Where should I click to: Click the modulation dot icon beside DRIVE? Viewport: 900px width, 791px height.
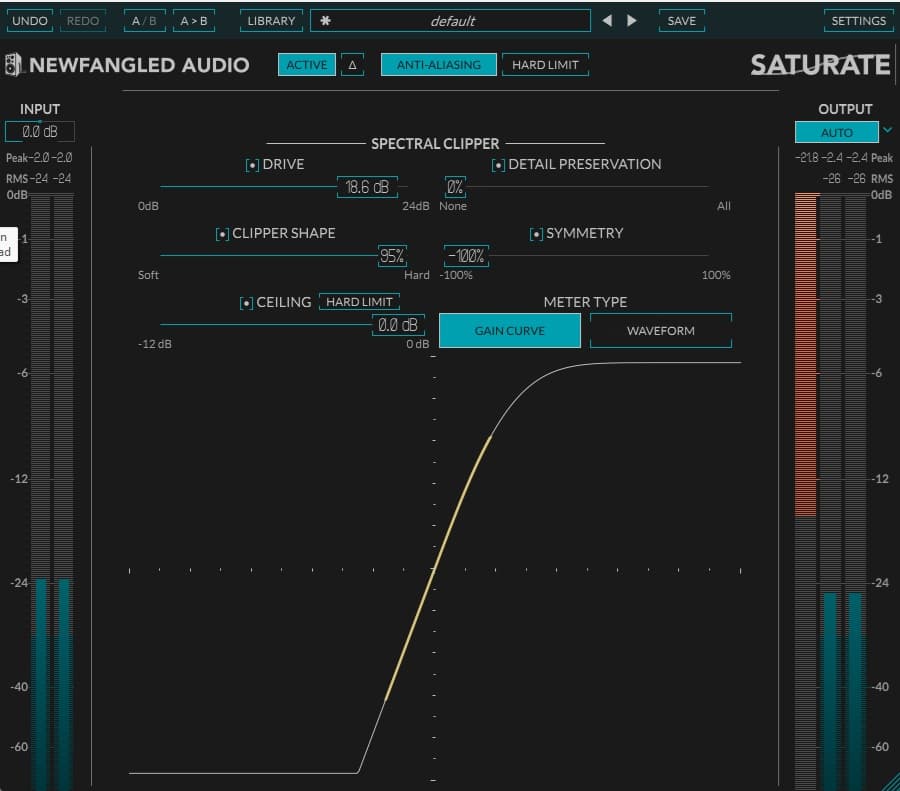[252, 164]
